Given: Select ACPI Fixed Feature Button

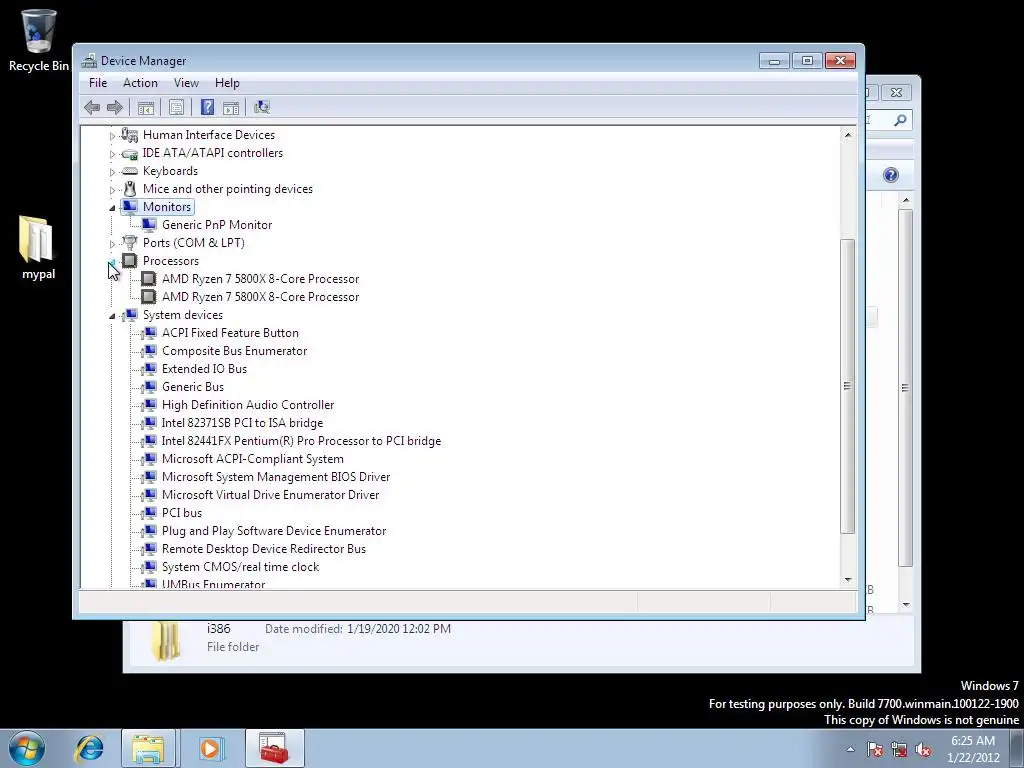Looking at the screenshot, I should (230, 333).
